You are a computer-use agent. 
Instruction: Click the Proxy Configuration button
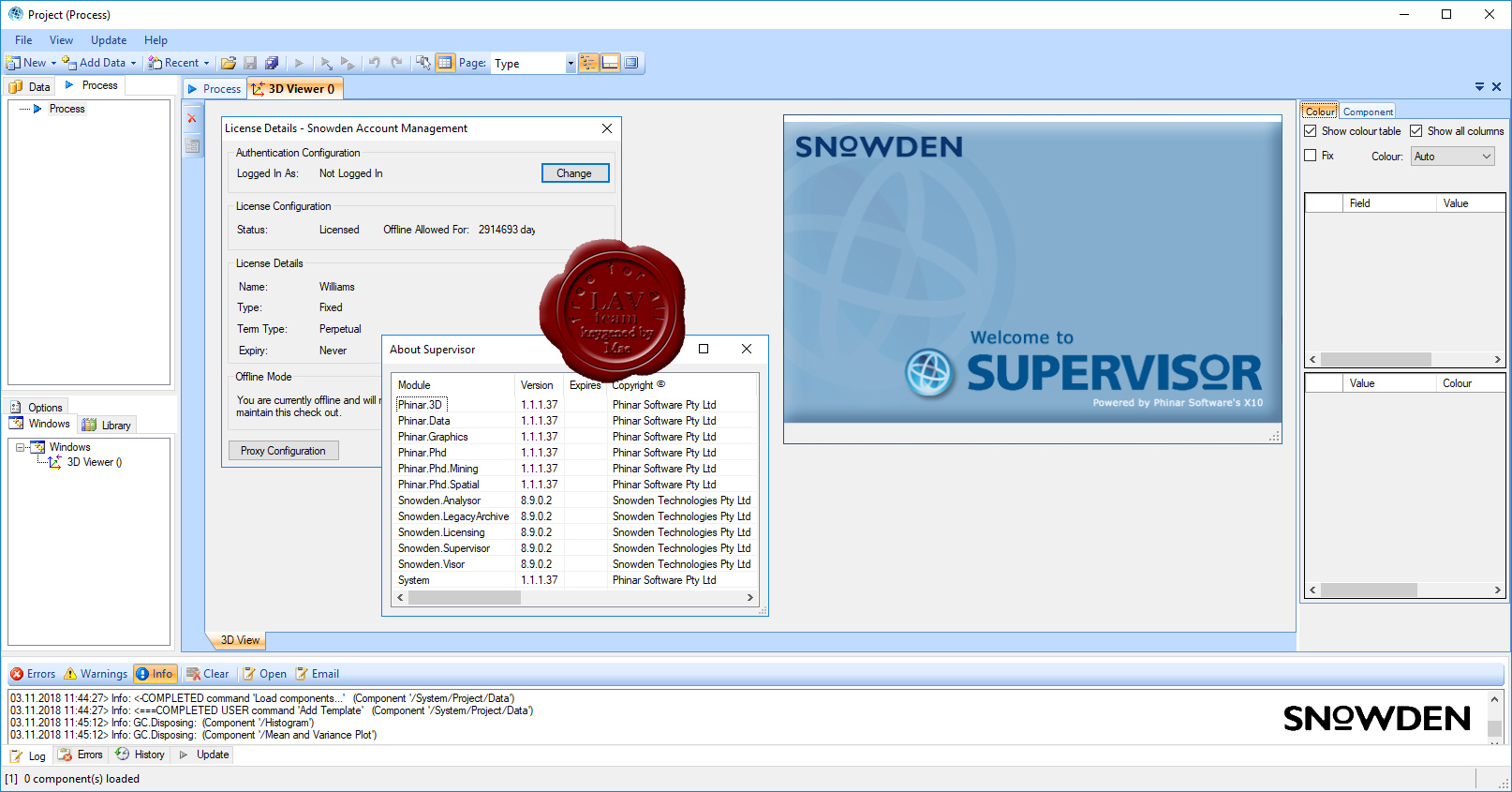[283, 451]
